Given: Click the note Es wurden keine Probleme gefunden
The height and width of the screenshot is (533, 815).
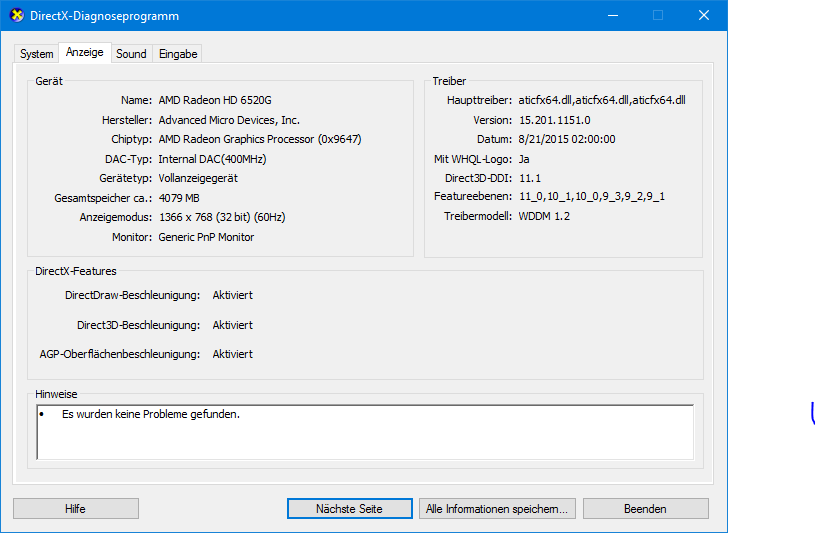Looking at the screenshot, I should [151, 414].
